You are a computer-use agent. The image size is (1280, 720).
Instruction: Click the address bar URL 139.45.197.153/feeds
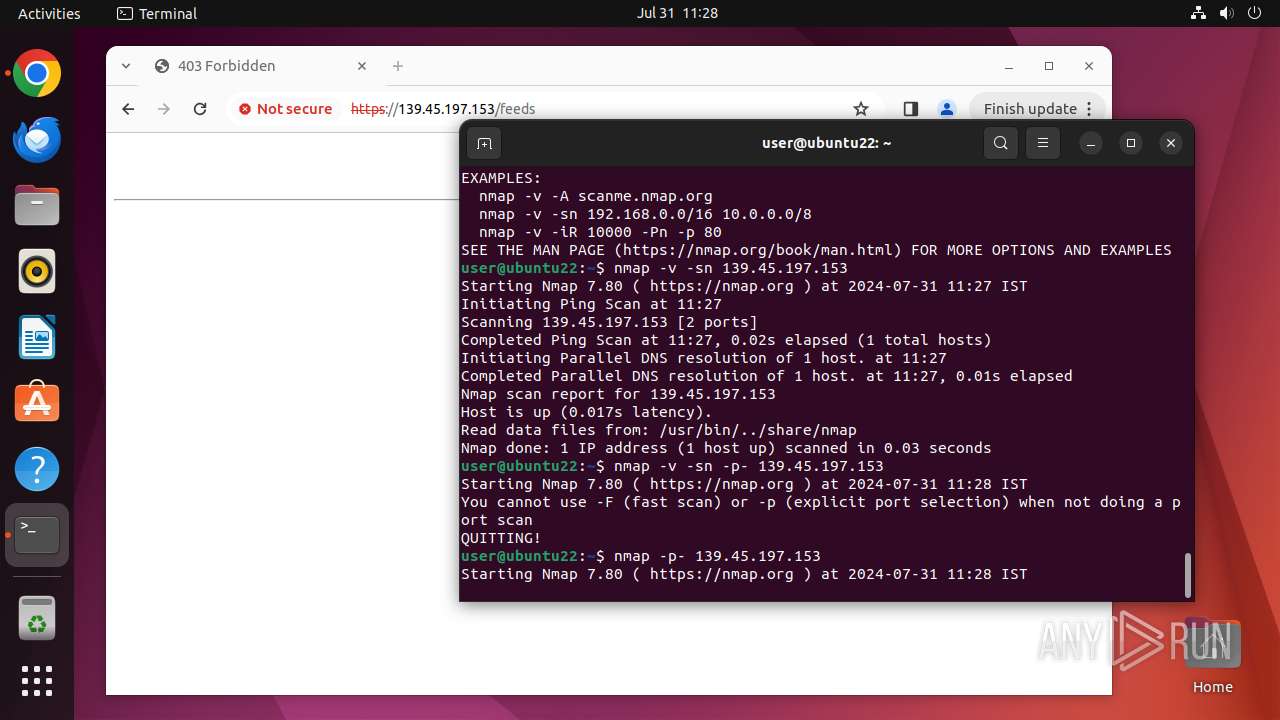click(443, 109)
